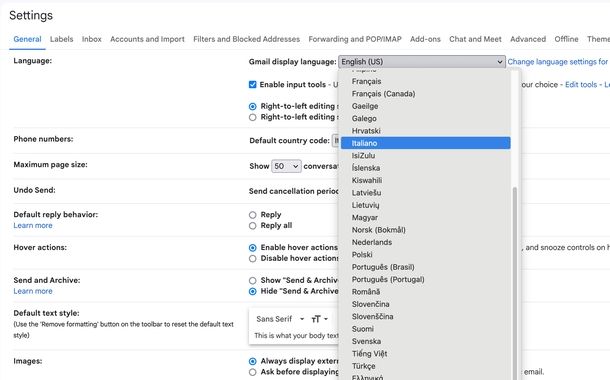Image resolution: width=610 pixels, height=380 pixels.
Task: Select Ask before displaying external images
Action: pos(252,372)
